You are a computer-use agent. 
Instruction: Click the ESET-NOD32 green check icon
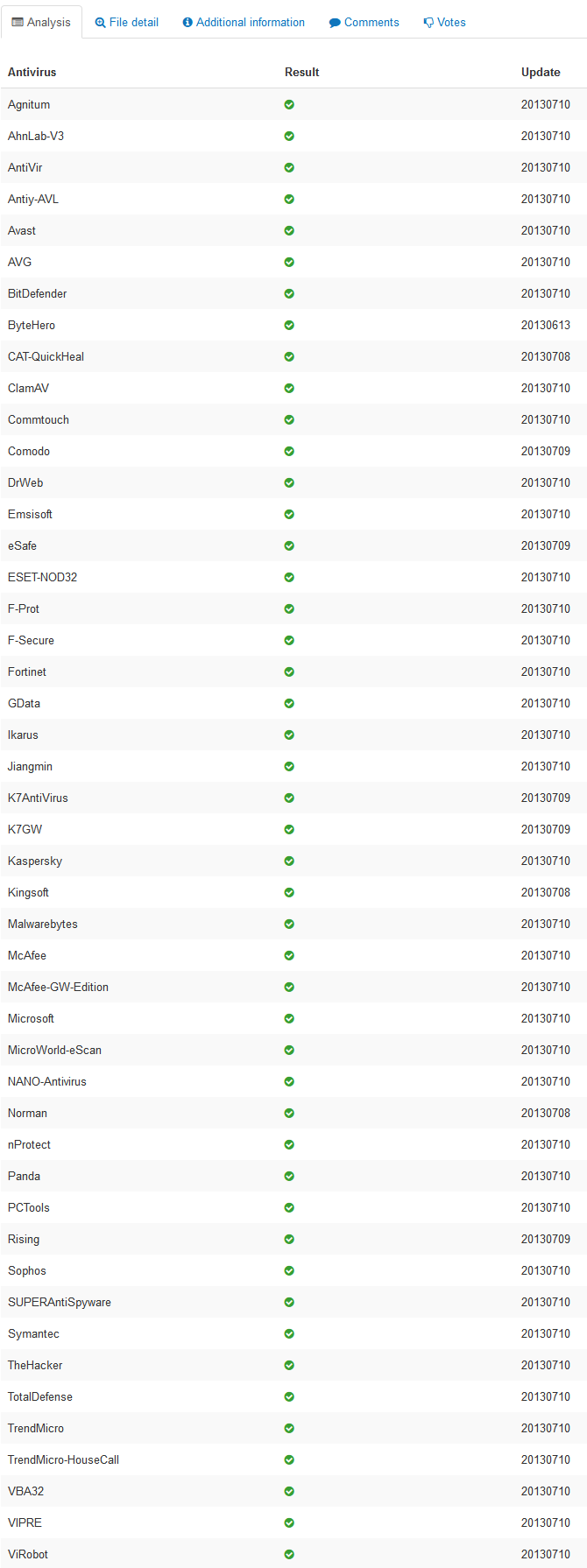[x=289, y=578]
